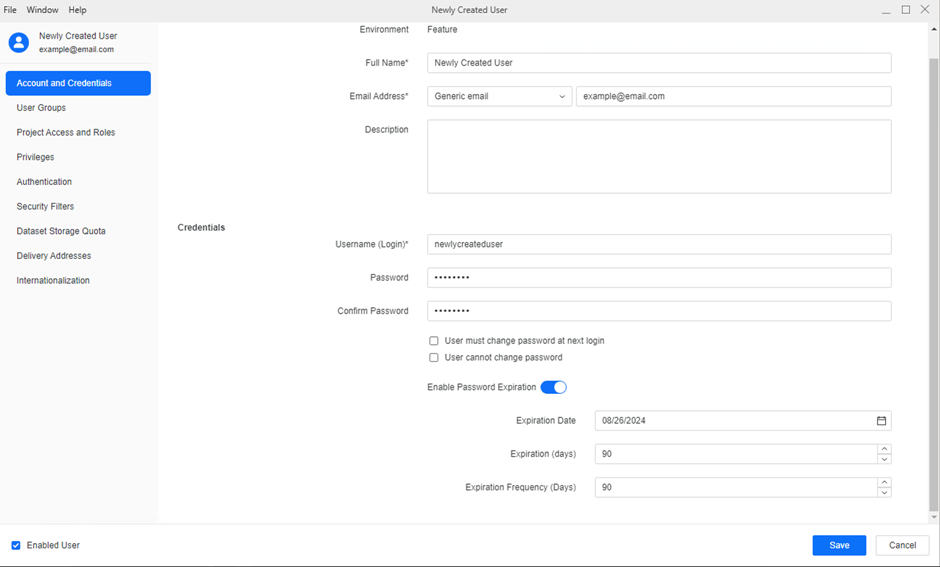Click the user profile avatar icon
The height and width of the screenshot is (567, 940).
[18, 42]
